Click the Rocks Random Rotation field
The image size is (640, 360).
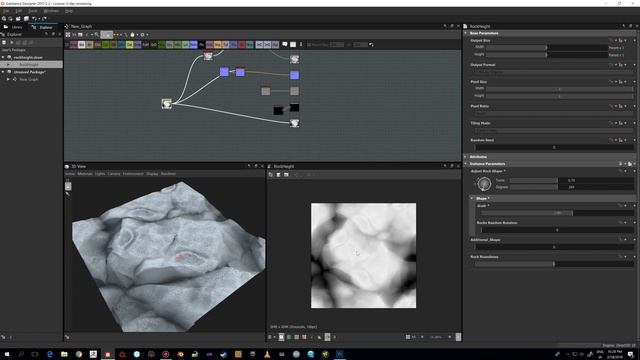click(557, 230)
